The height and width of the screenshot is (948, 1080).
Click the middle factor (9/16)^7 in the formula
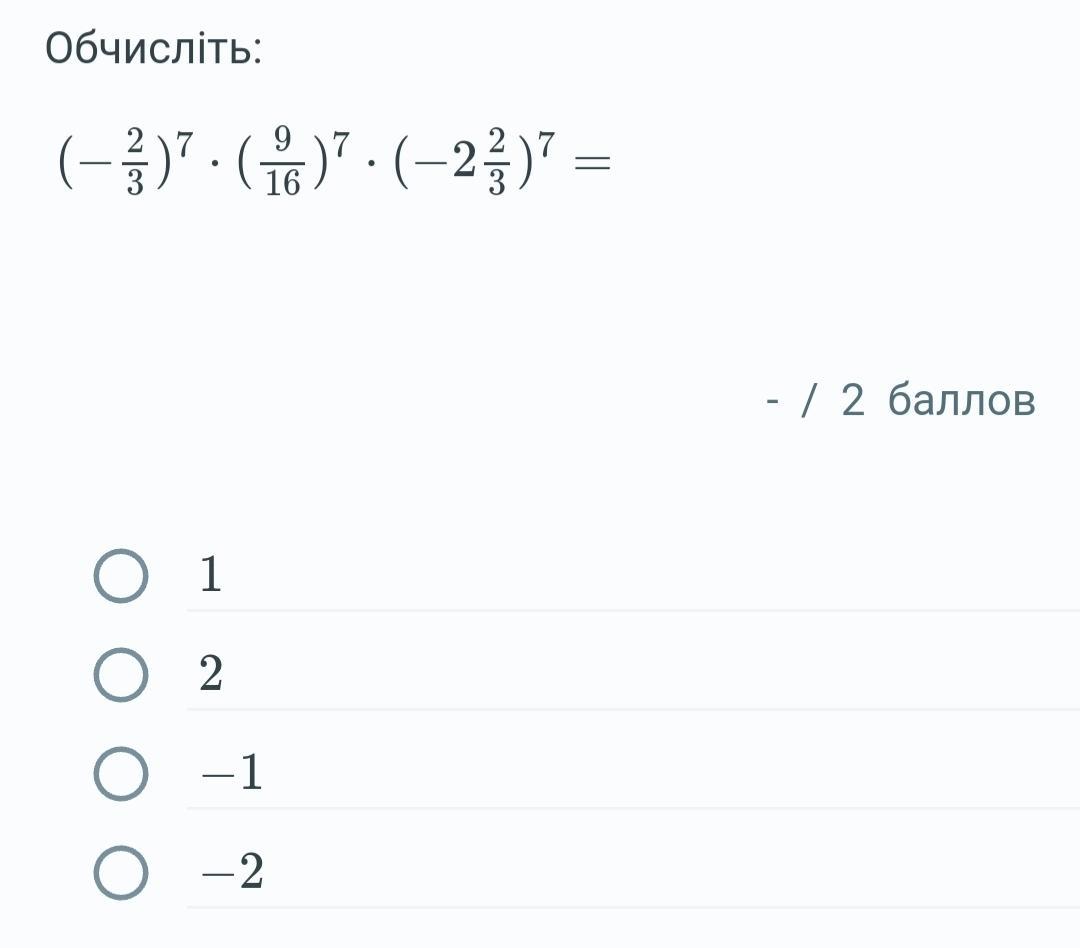[294, 161]
